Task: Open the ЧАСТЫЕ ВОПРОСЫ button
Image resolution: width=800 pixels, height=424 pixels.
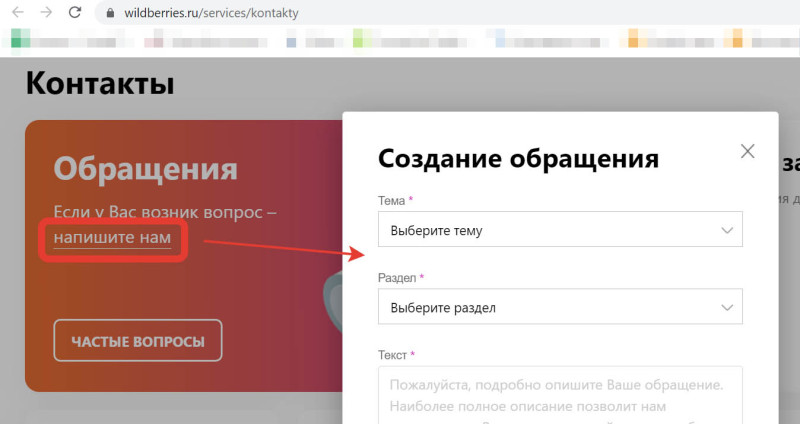Action: (x=138, y=340)
